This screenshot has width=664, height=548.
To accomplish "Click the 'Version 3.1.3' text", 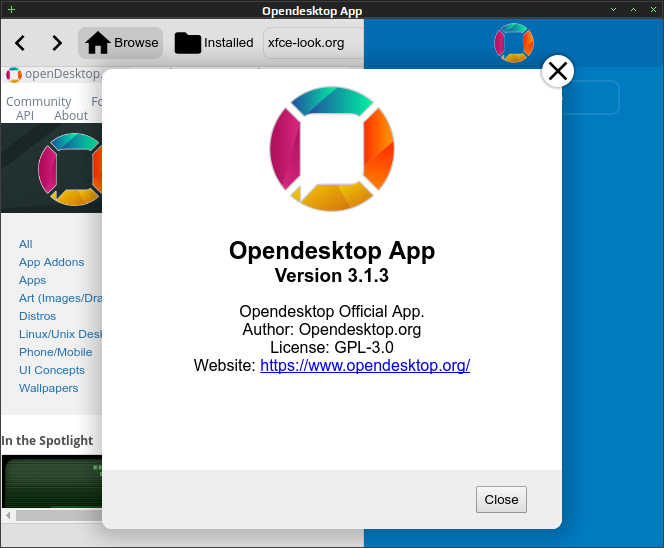I will 332,276.
